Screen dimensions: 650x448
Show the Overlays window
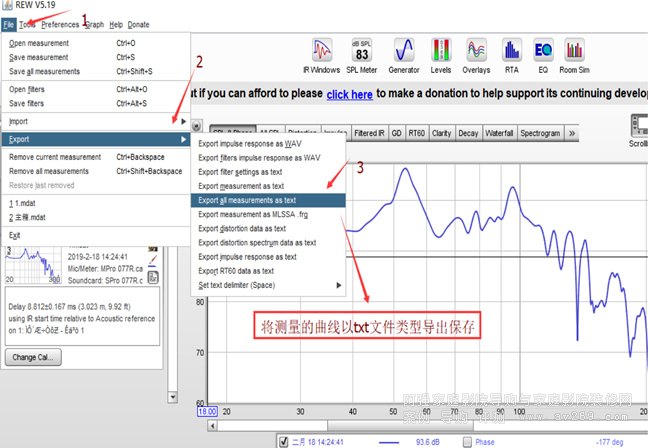(x=477, y=54)
